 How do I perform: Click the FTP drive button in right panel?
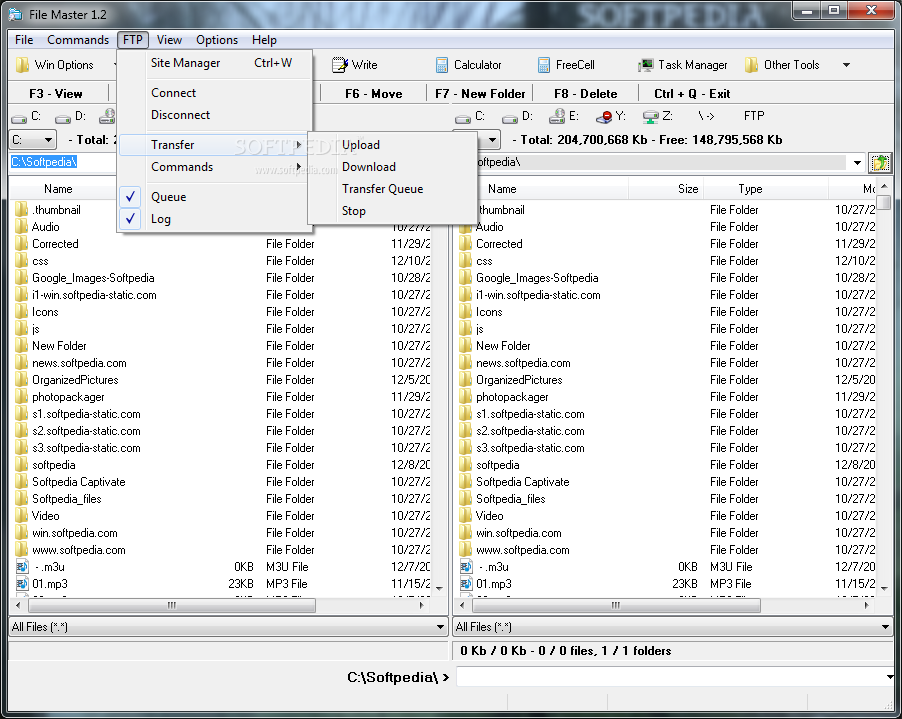754,116
